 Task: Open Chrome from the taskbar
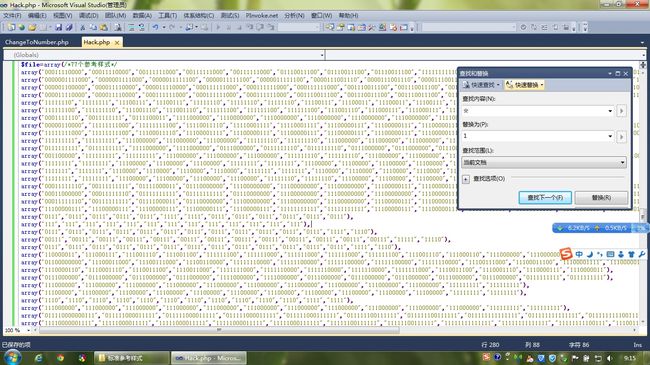(x=61, y=358)
